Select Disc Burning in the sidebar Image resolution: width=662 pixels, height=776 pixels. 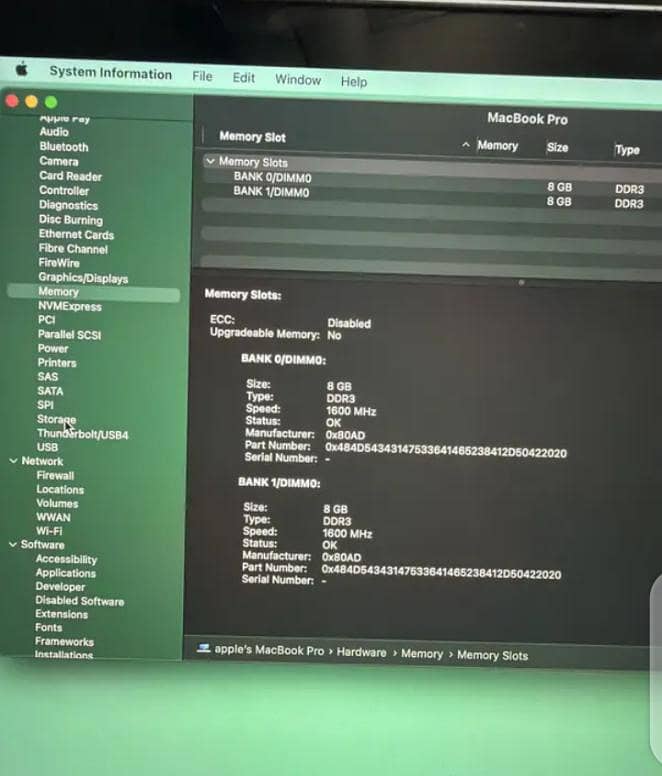pyautogui.click(x=71, y=220)
